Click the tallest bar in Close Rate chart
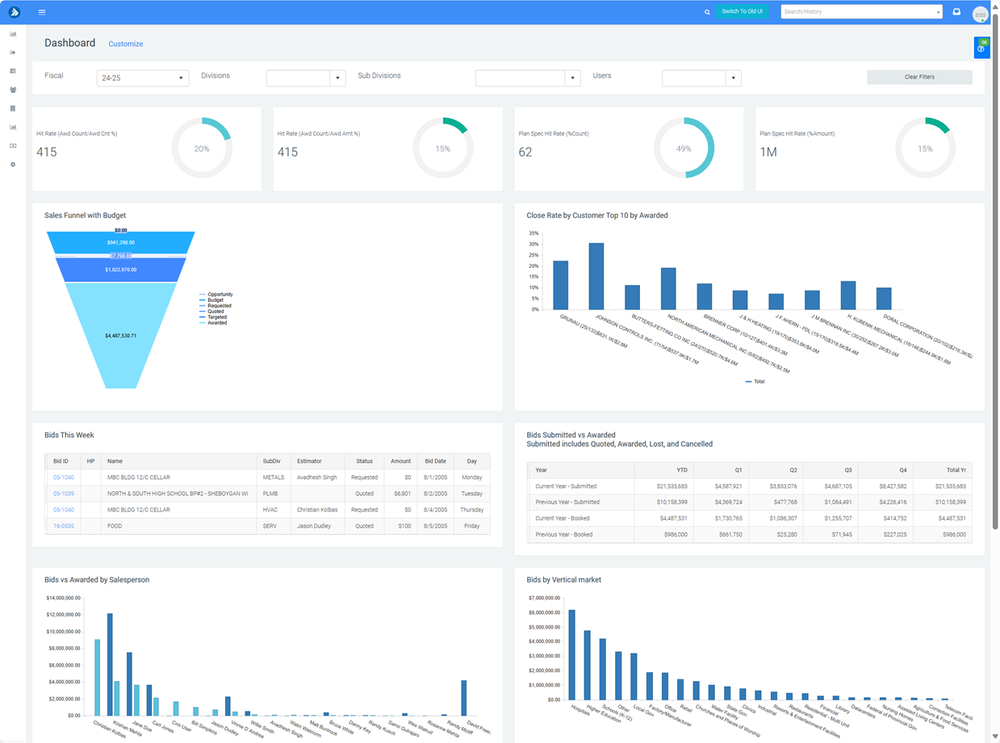The image size is (1000, 743). 596,276
